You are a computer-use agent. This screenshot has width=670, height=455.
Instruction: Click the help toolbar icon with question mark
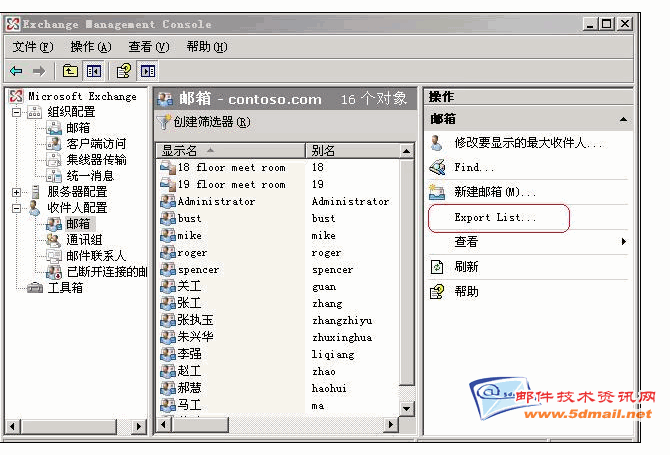[123, 71]
